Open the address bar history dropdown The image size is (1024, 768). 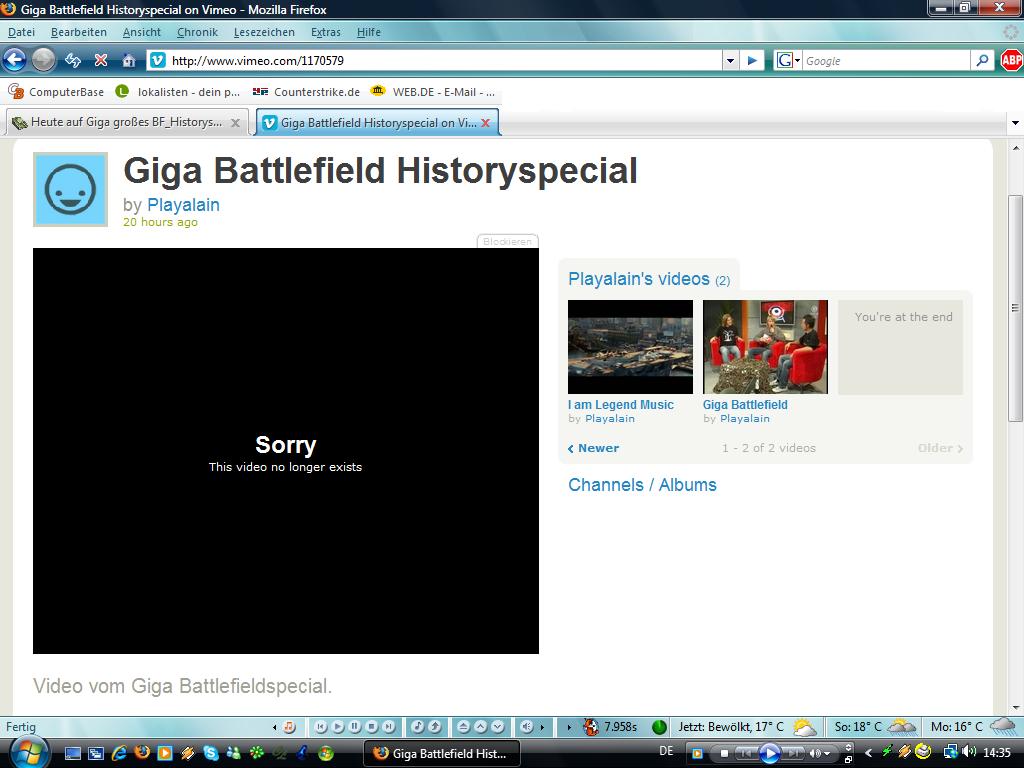730,61
